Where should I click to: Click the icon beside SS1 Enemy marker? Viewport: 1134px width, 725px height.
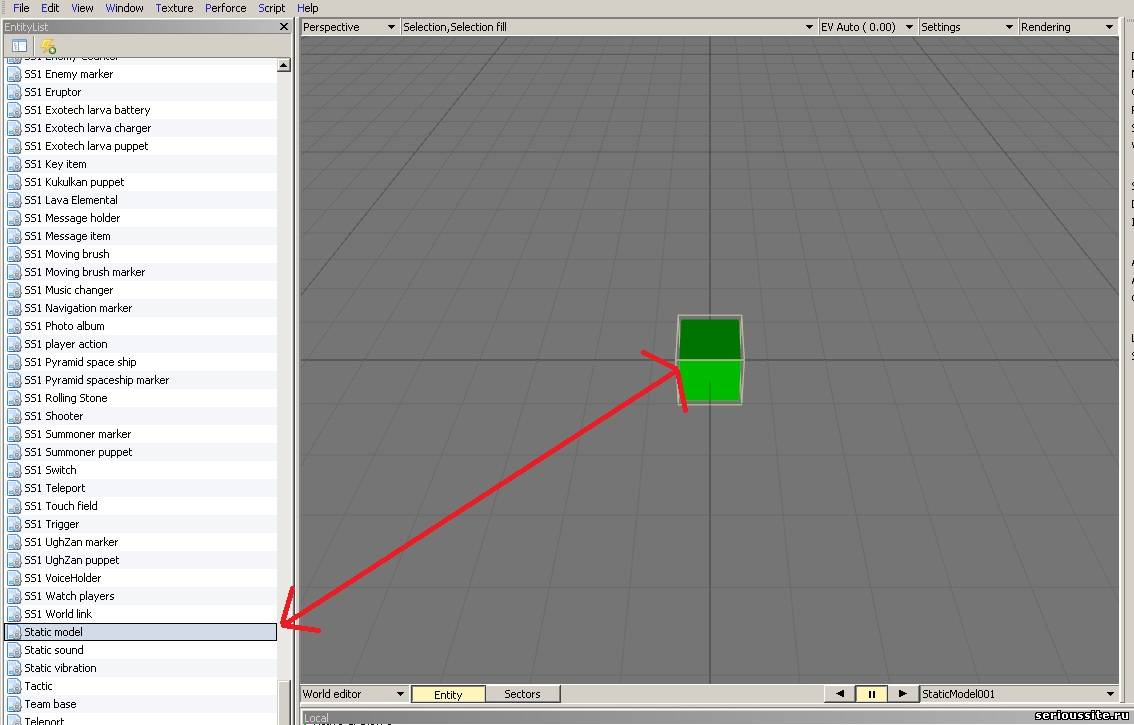(x=14, y=74)
